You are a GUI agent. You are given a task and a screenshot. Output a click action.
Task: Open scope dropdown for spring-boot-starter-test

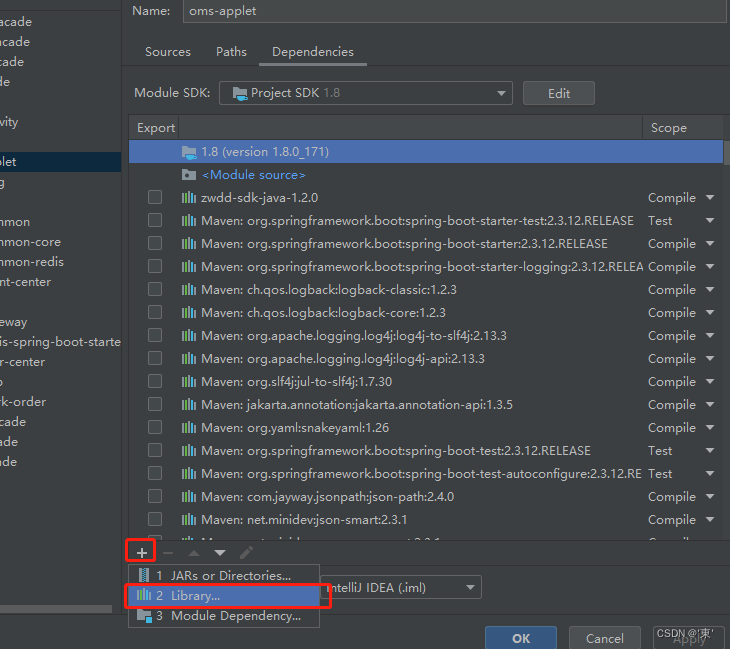[x=710, y=221]
